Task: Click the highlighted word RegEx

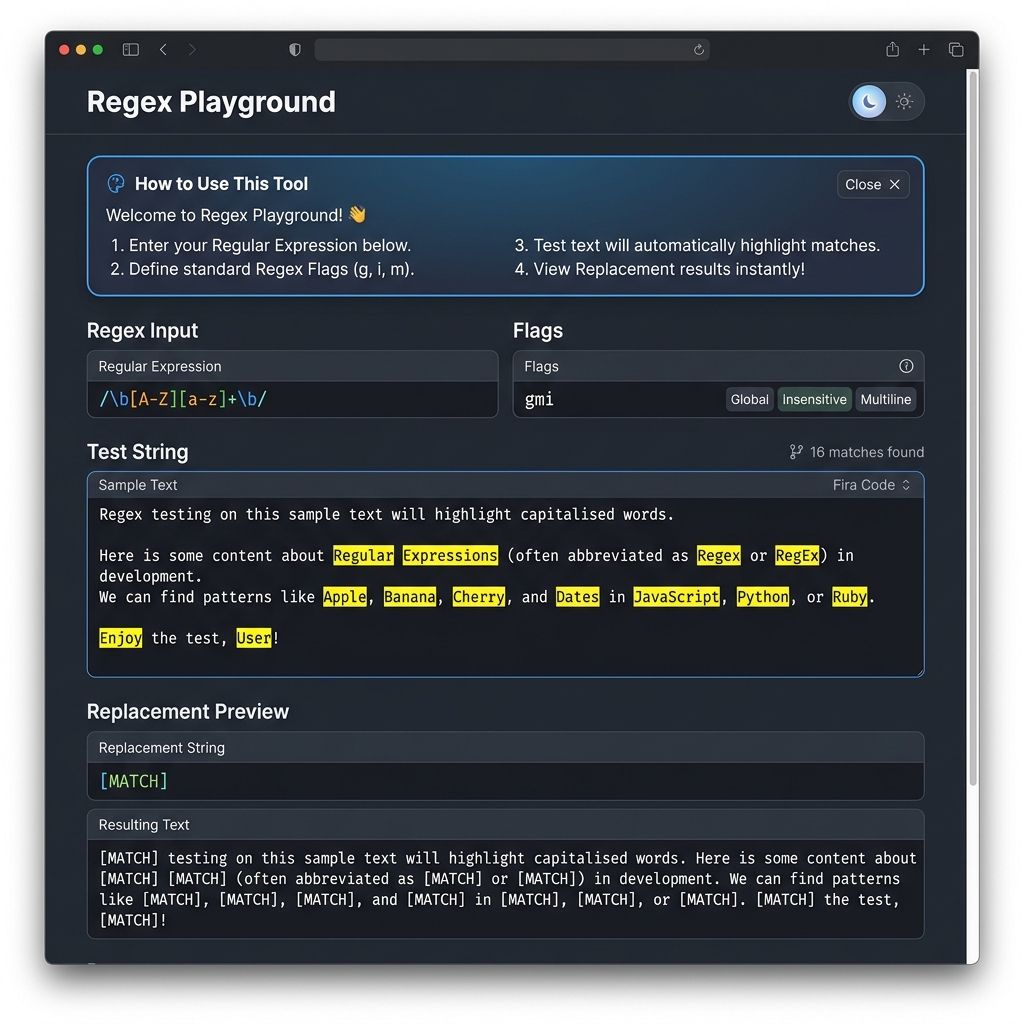Action: tap(797, 556)
